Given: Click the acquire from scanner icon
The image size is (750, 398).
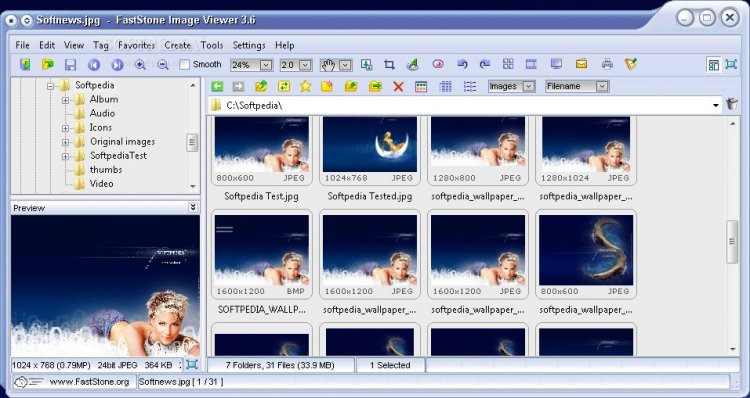Looking at the screenshot, I should click(25, 64).
